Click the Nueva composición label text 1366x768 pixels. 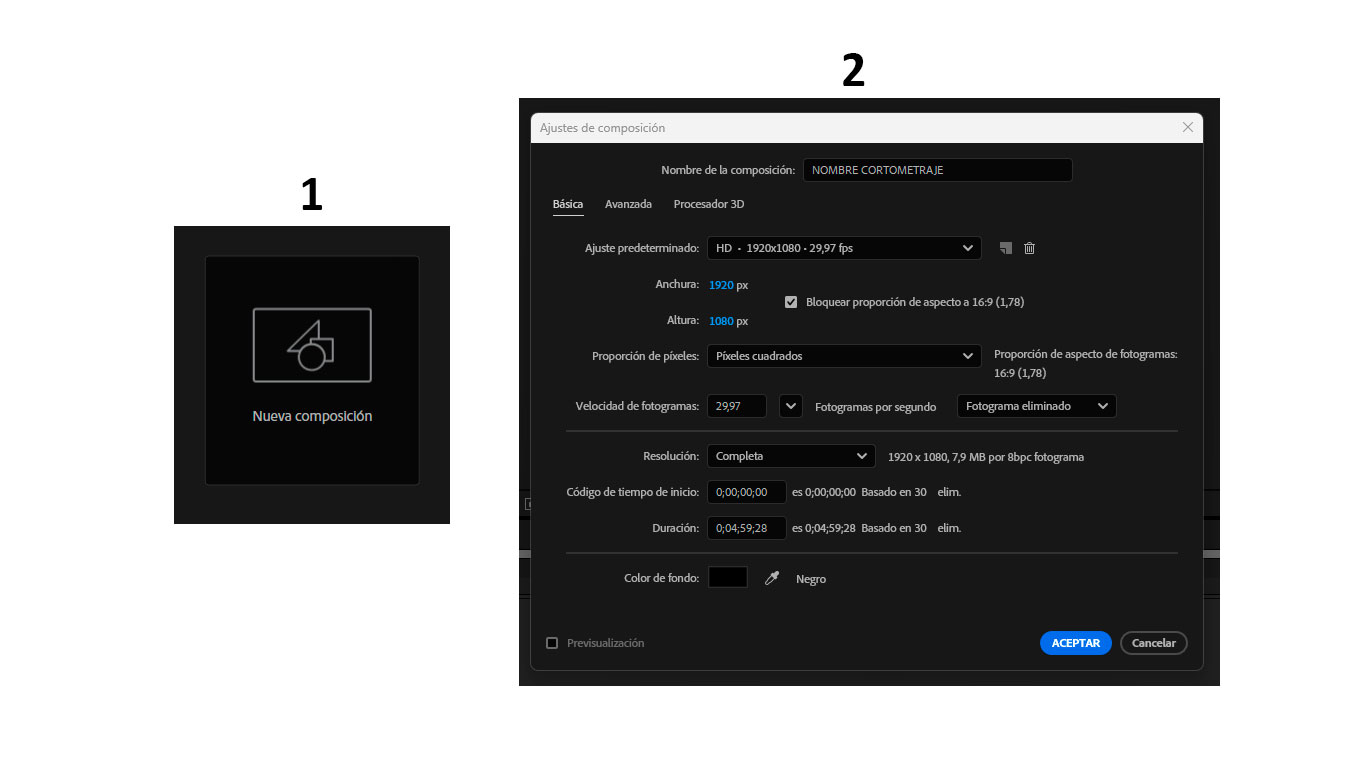coord(312,416)
